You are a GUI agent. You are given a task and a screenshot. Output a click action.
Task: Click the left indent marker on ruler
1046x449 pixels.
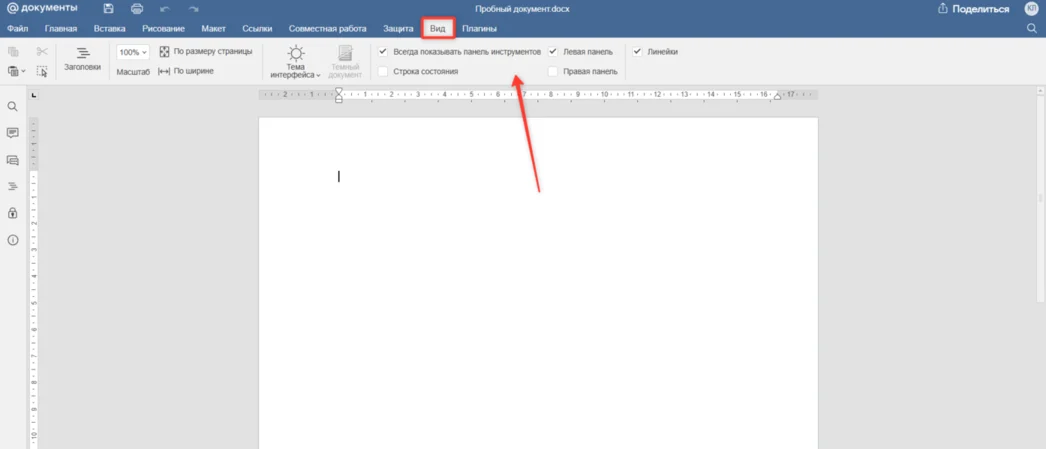338,99
